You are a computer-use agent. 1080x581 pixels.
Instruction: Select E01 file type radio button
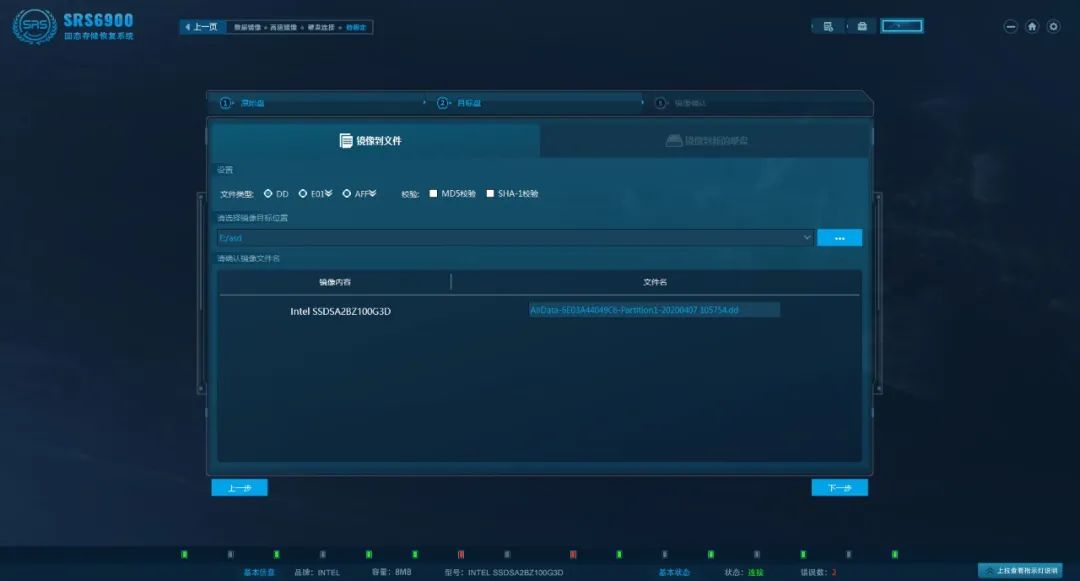302,193
